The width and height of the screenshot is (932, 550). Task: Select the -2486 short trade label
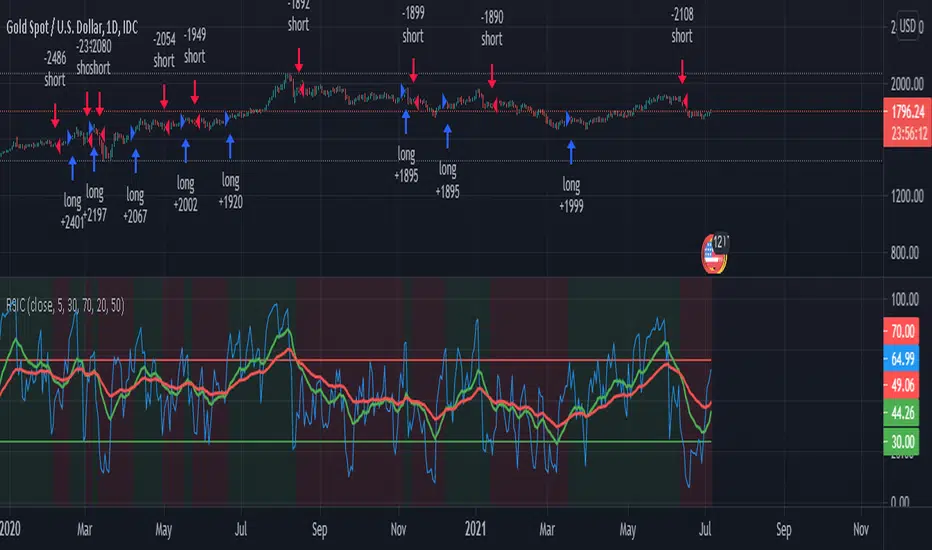(55, 69)
